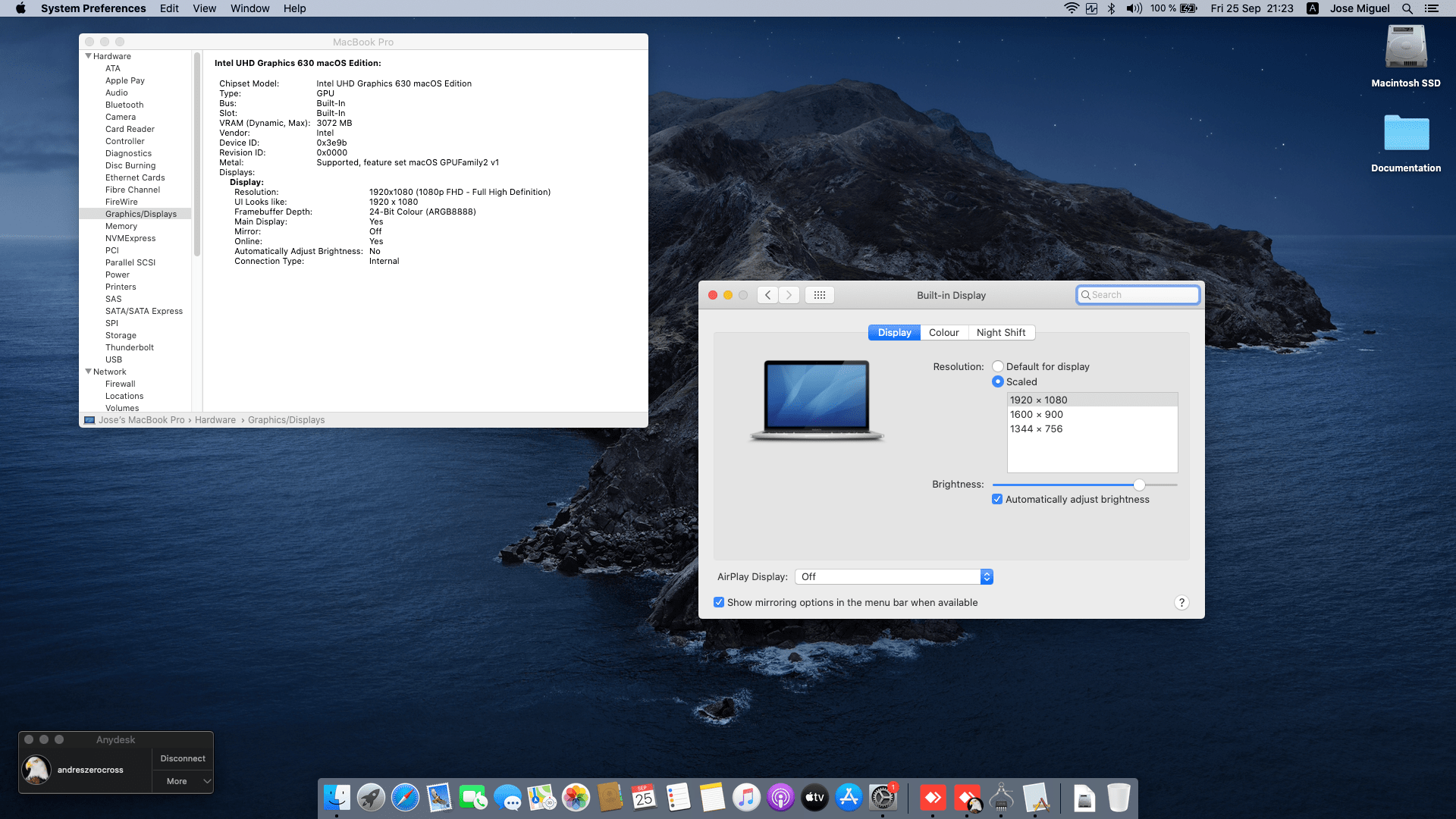
Task: Go back in the preferences window
Action: [x=768, y=295]
